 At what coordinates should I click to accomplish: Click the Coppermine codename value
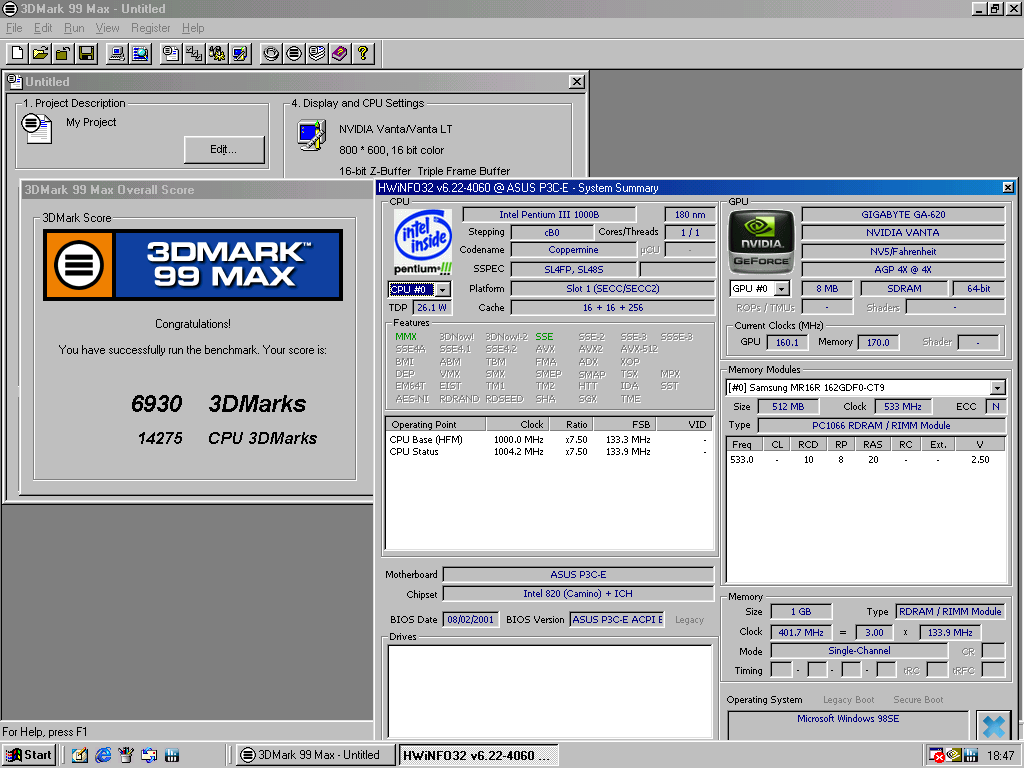(x=573, y=250)
